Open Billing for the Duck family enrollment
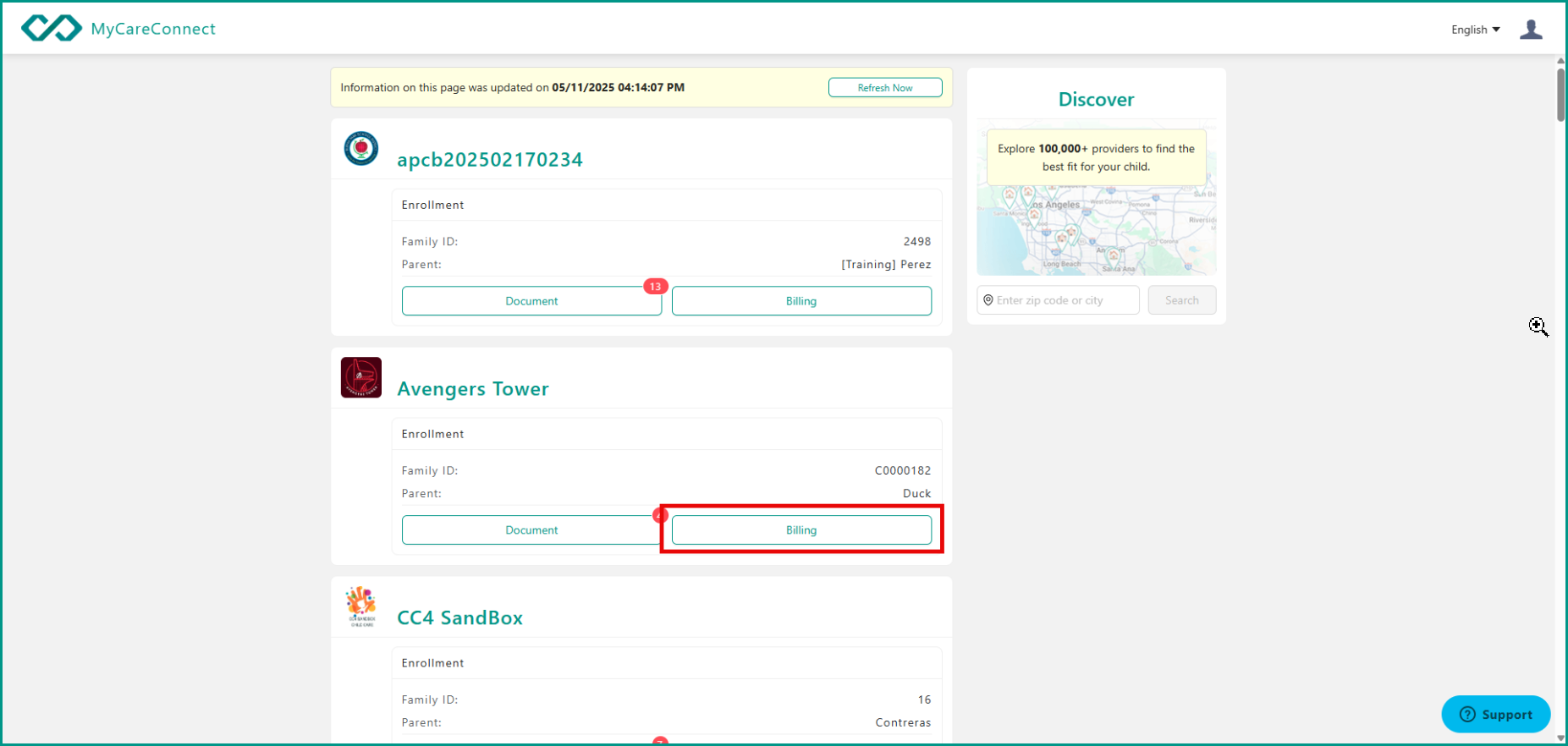Screen dimensions: 1568x746 click(801, 530)
